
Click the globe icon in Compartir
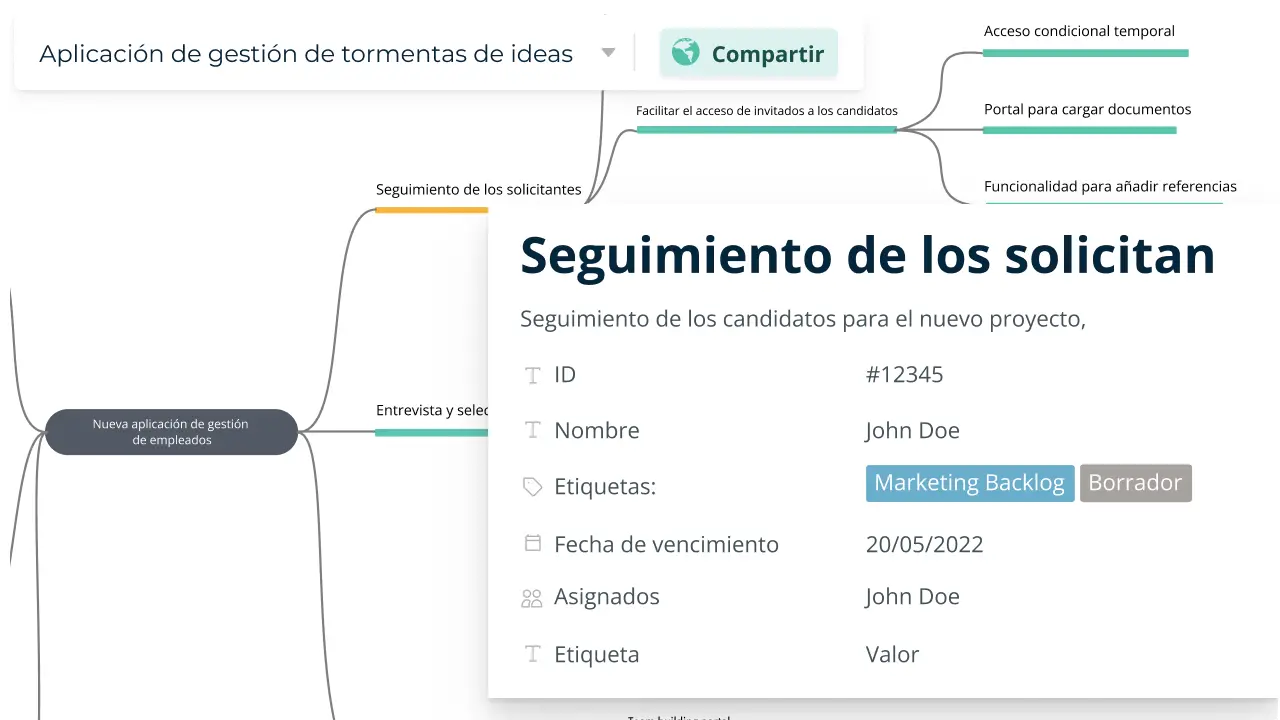coord(686,52)
